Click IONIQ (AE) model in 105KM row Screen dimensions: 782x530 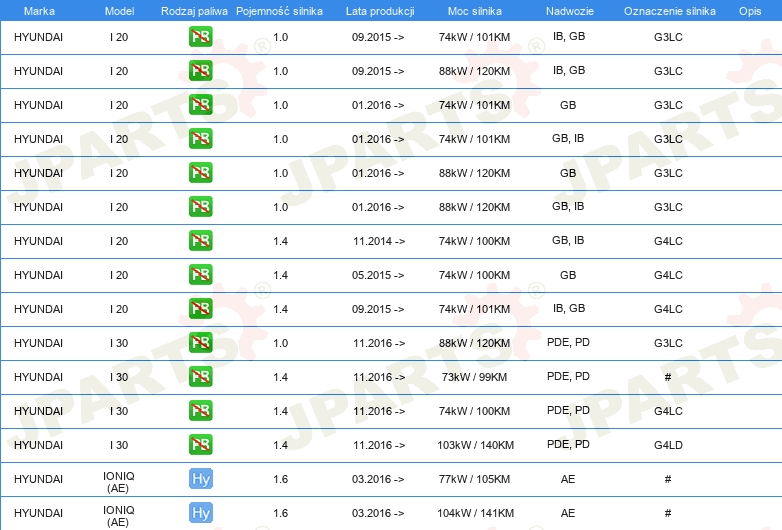pyautogui.click(x=119, y=482)
